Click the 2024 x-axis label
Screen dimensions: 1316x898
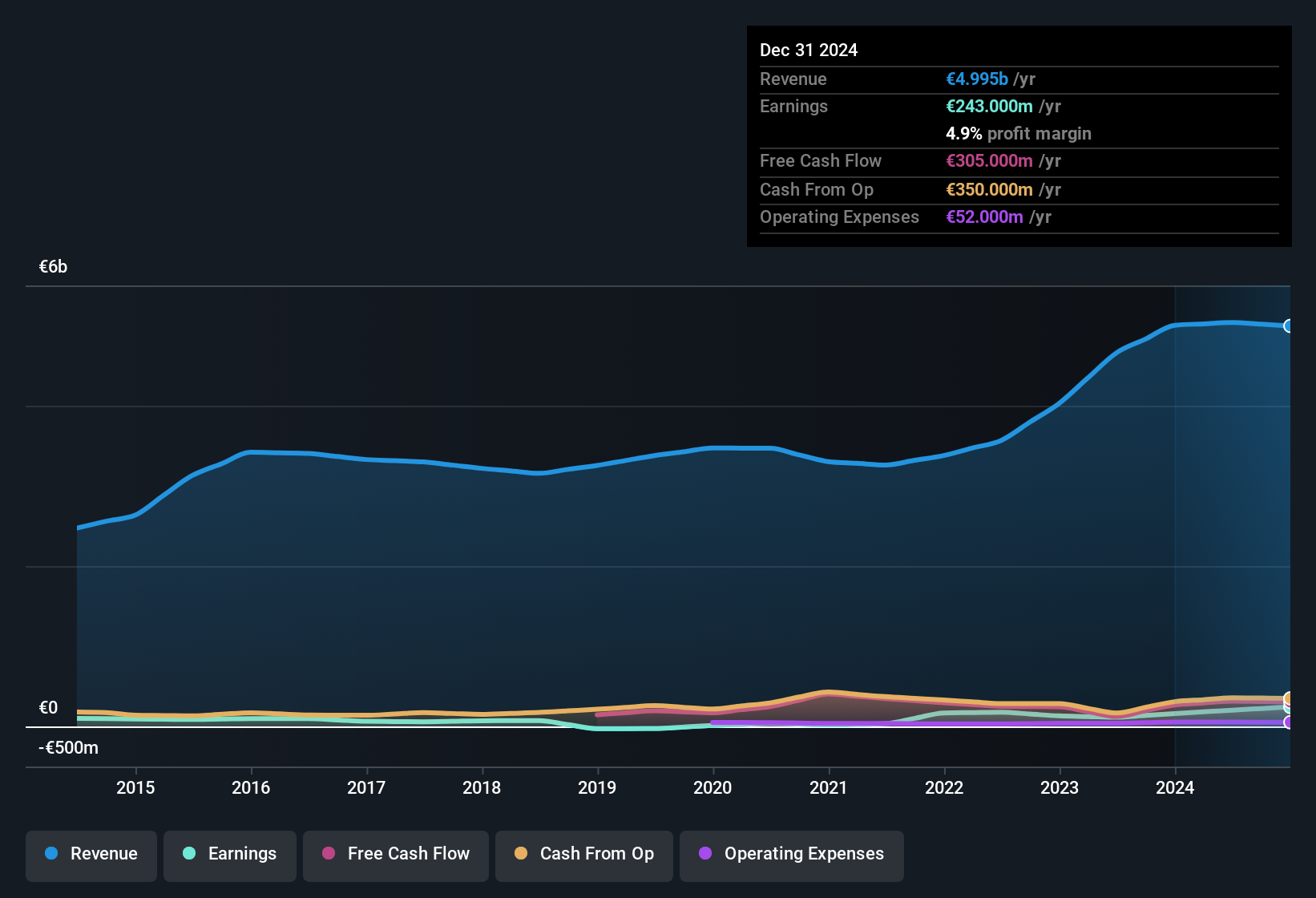pos(1175,787)
